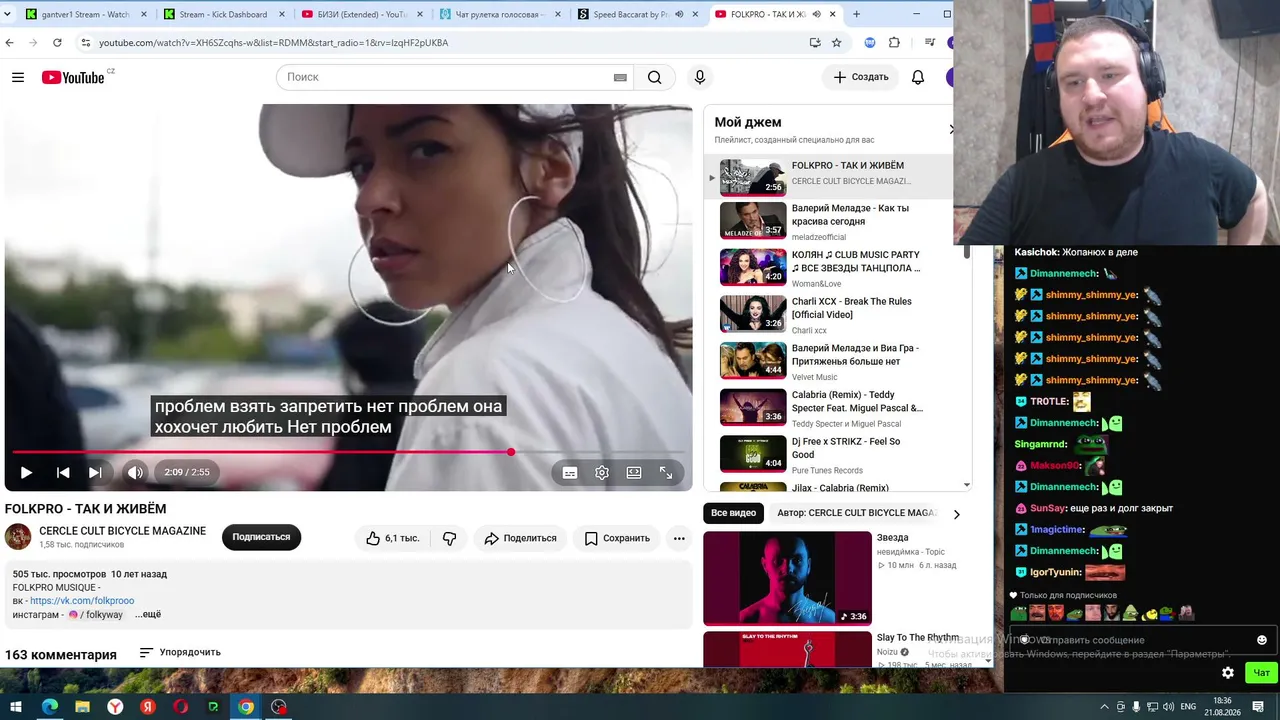The image size is (1280, 720).
Task: Open the Звезда recommended video thumbnail
Action: (x=787, y=578)
